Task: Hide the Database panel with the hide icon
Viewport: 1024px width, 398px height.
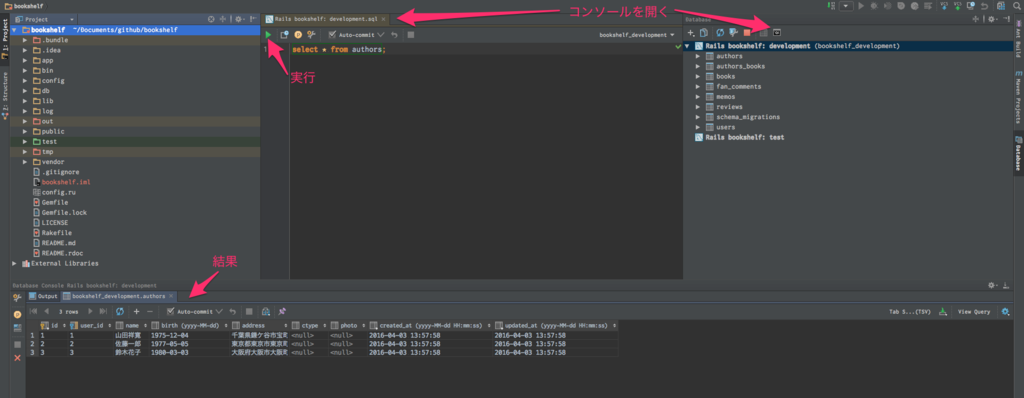Action: pyautogui.click(x=1006, y=19)
